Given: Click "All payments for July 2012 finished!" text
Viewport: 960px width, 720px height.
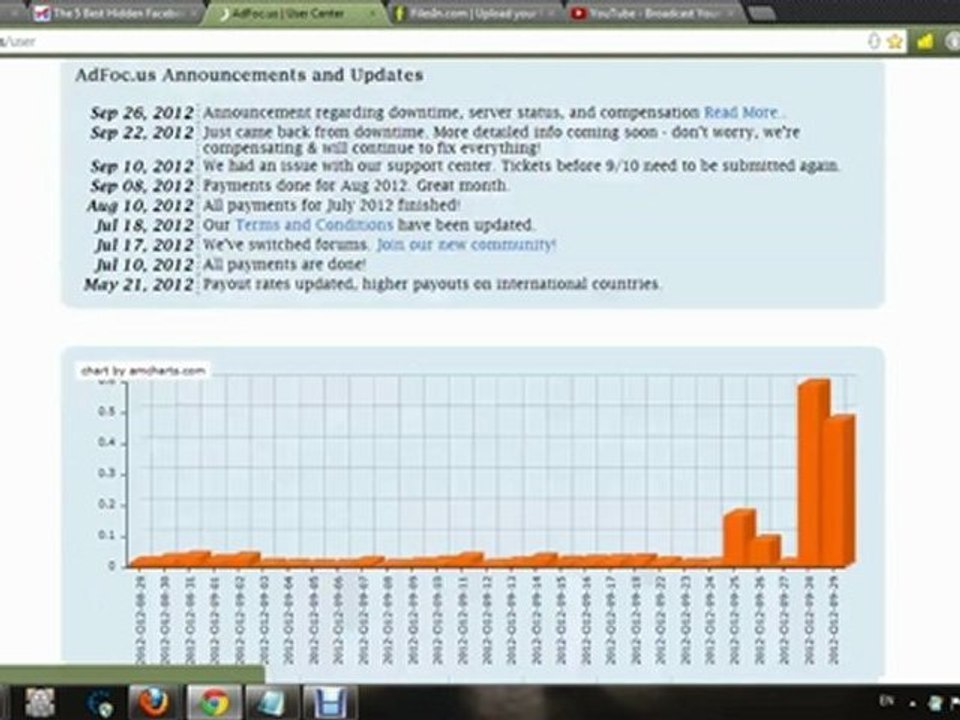Looking at the screenshot, I should click(331, 205).
